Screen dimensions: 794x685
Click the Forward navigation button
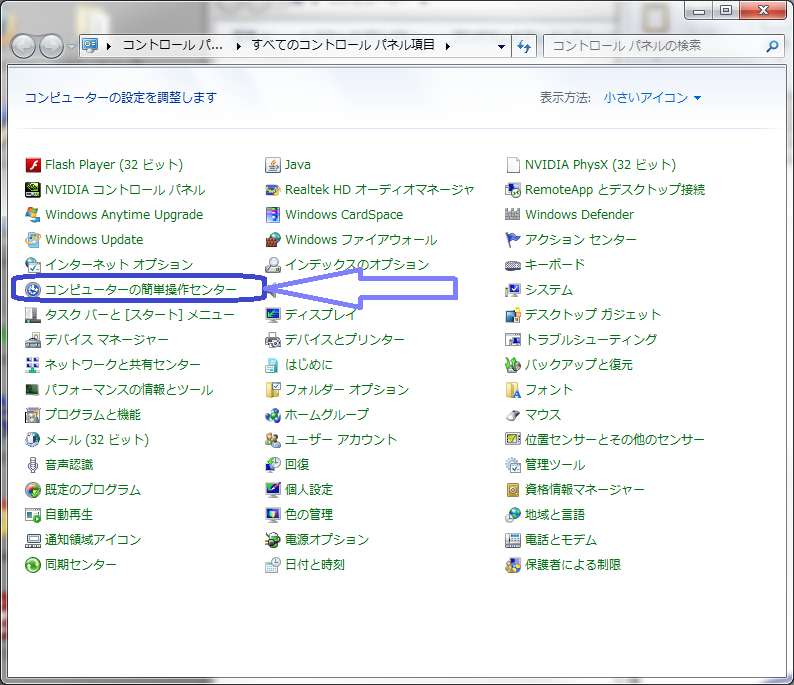click(51, 47)
